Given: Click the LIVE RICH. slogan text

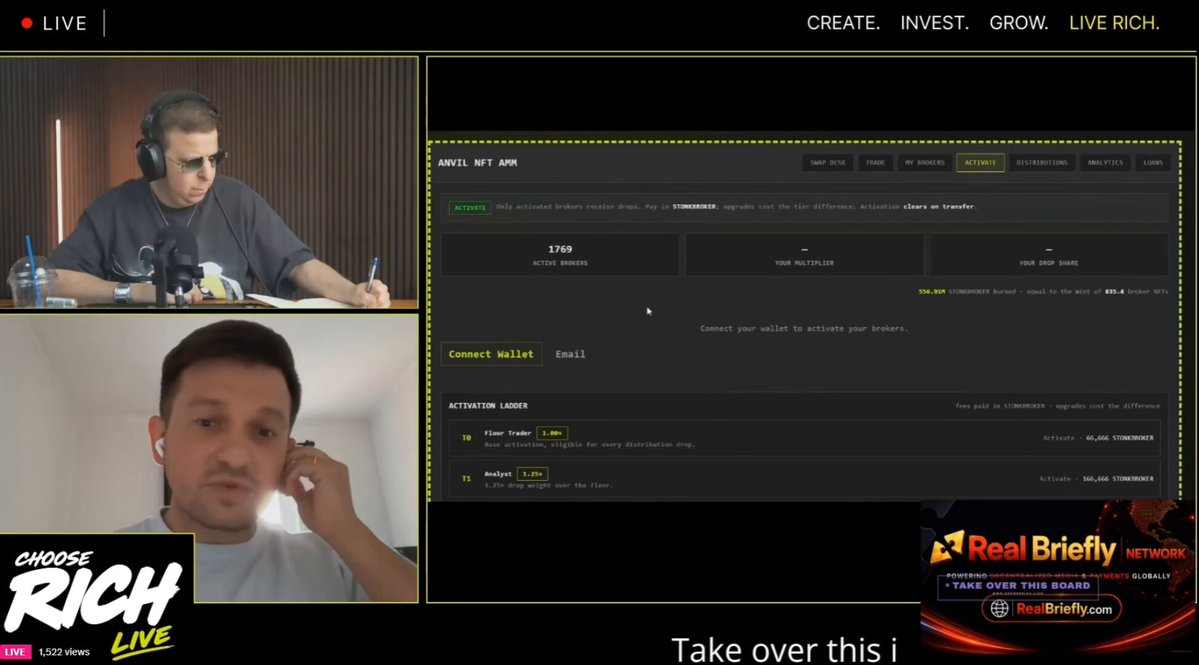Looking at the screenshot, I should (1114, 23).
